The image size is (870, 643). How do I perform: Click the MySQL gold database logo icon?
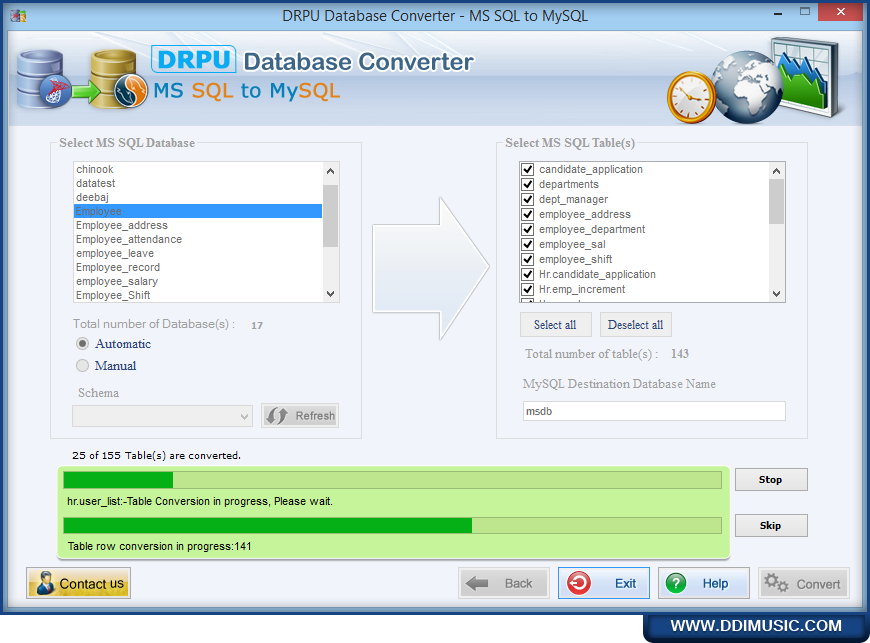pos(118,79)
